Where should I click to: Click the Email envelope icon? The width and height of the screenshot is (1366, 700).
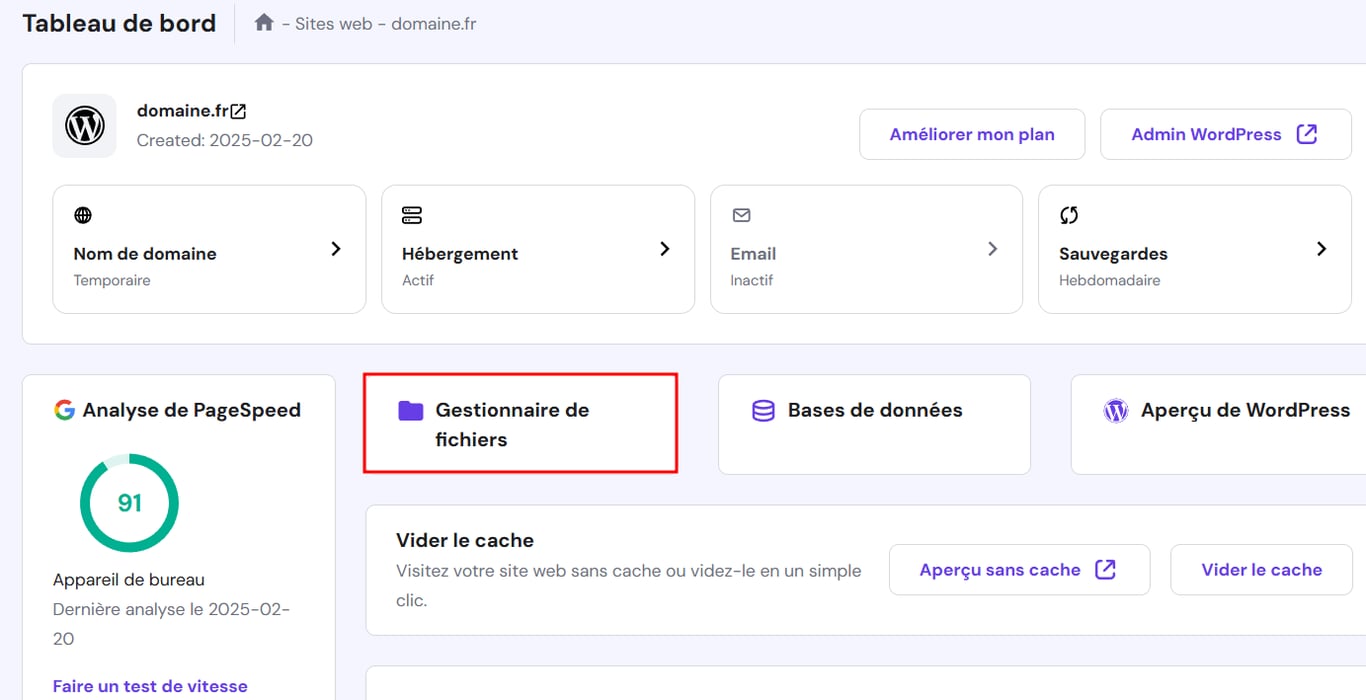(x=740, y=214)
